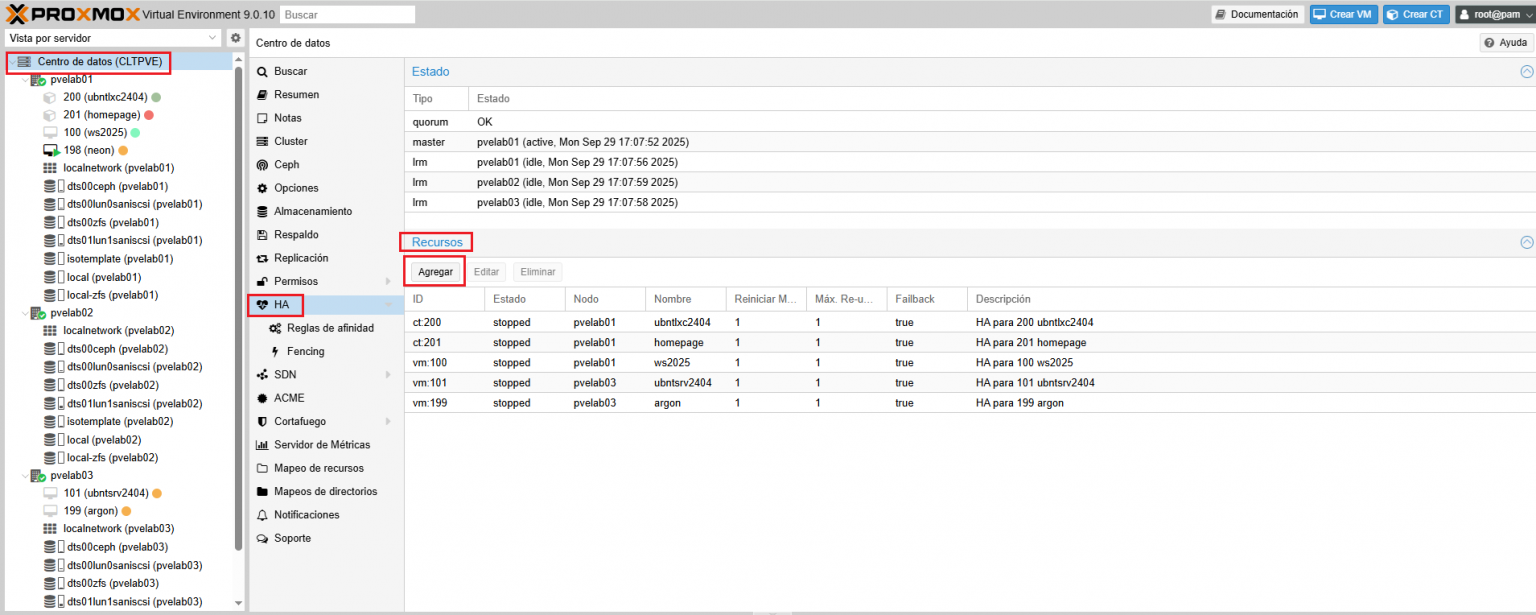Click the Ayuda help button
This screenshot has width=1536, height=615.
coord(1505,43)
